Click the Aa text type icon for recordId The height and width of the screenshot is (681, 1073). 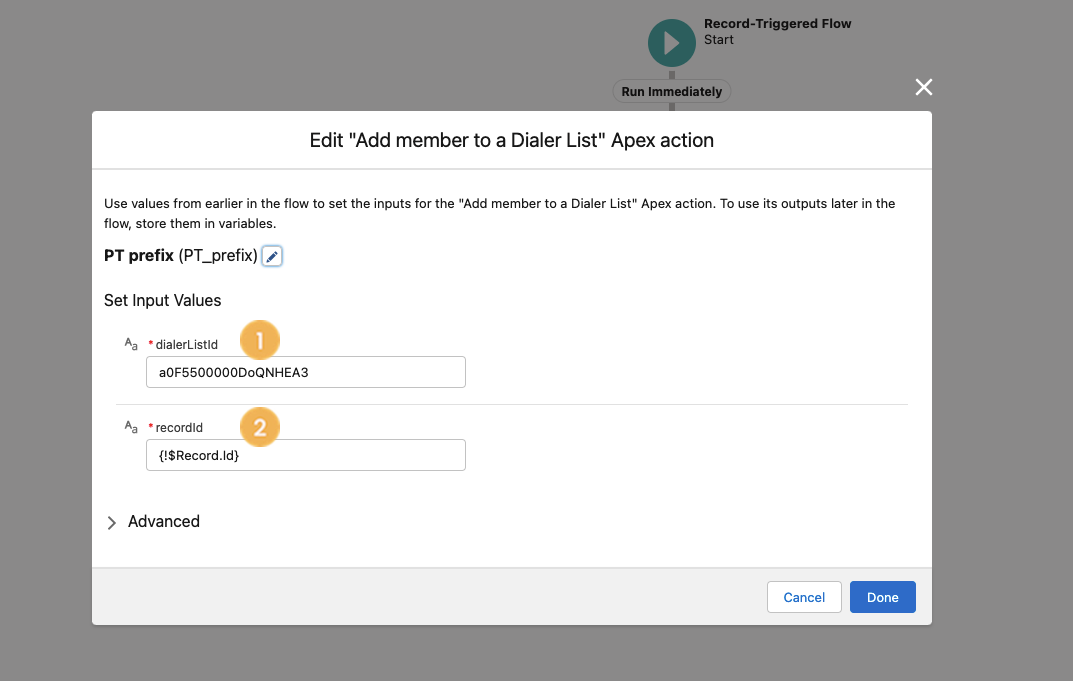pos(131,427)
